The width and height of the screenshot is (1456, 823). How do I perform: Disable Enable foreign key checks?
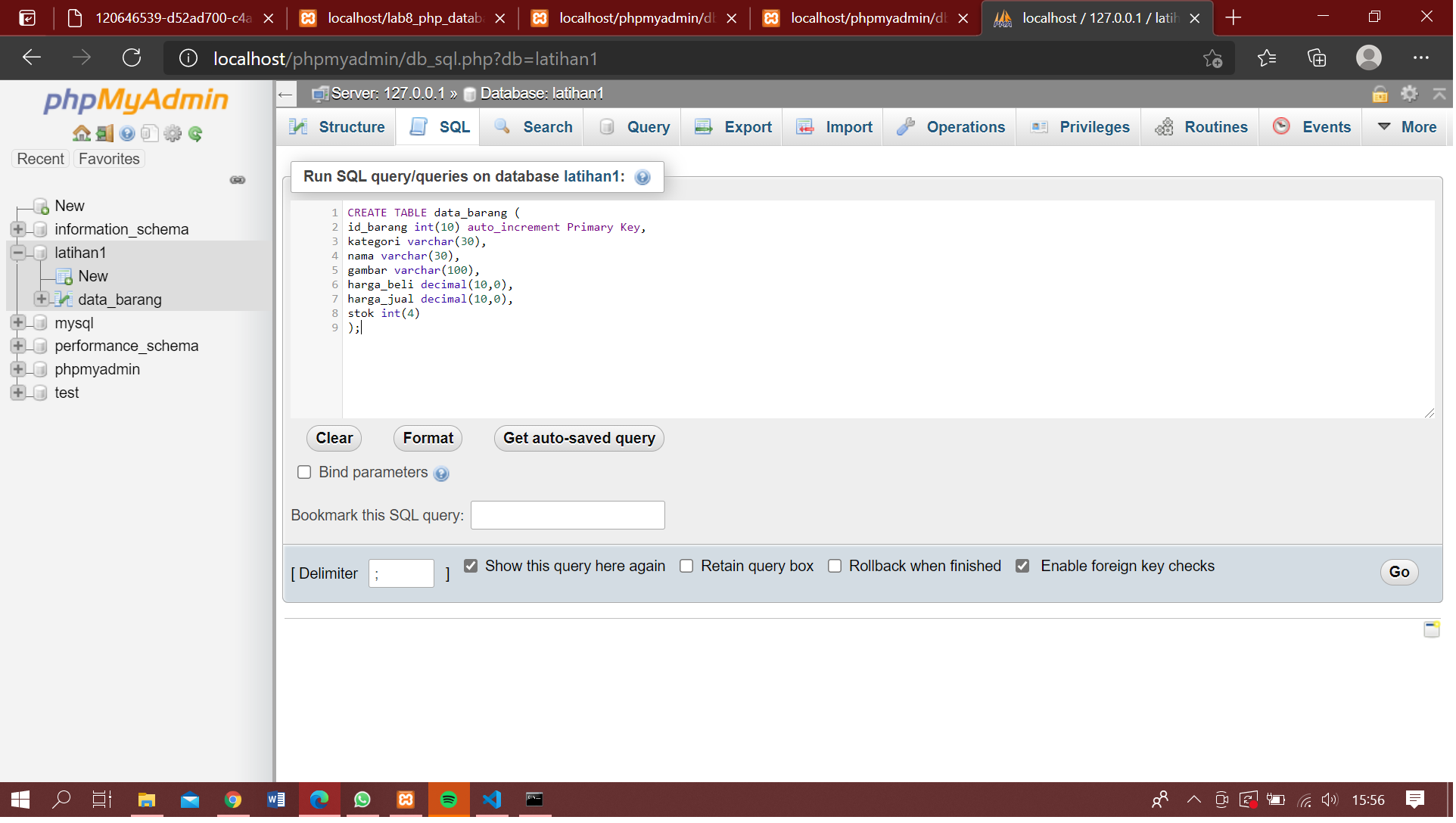[x=1023, y=566]
